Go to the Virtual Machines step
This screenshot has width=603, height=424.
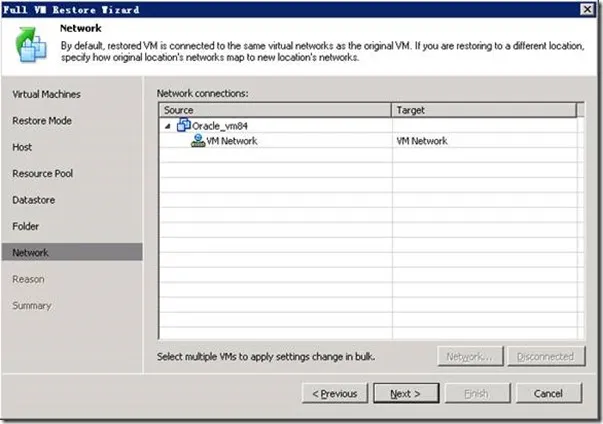(x=46, y=94)
